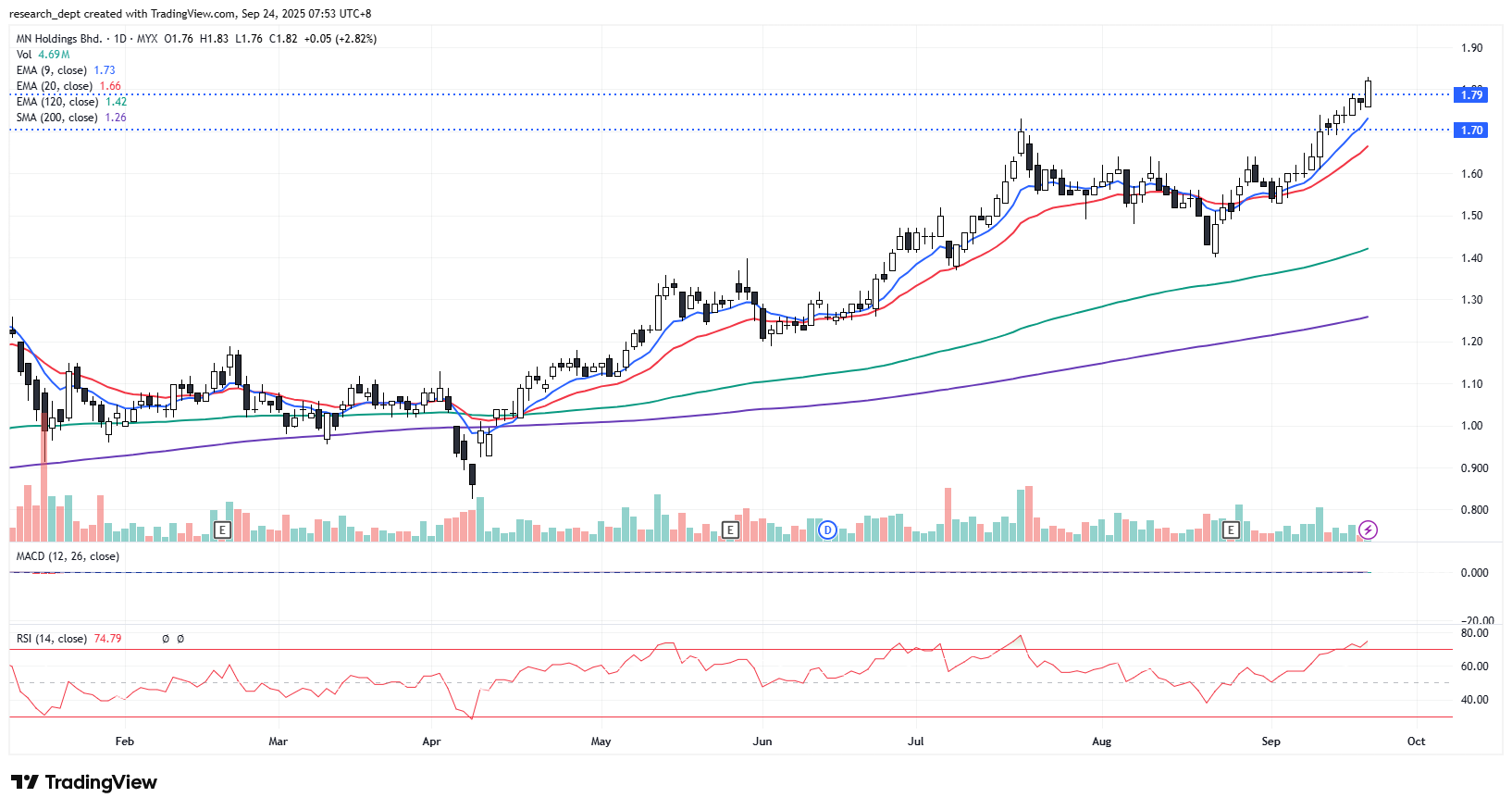The height and width of the screenshot is (810, 1512).
Task: Select the 1.79 price level label
Action: 1471,94
